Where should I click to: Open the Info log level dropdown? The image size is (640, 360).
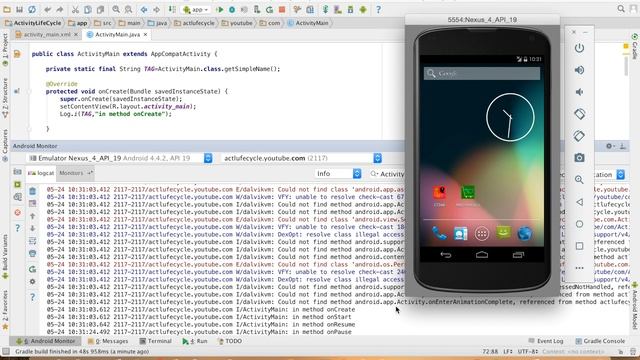tap(338, 174)
